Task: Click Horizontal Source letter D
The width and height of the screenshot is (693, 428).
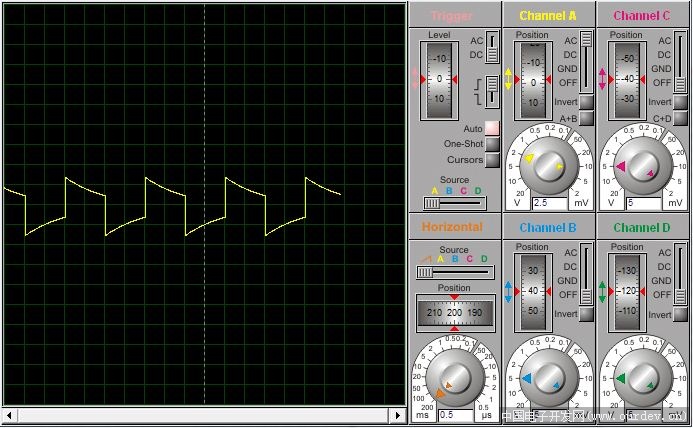Action: pyautogui.click(x=484, y=259)
